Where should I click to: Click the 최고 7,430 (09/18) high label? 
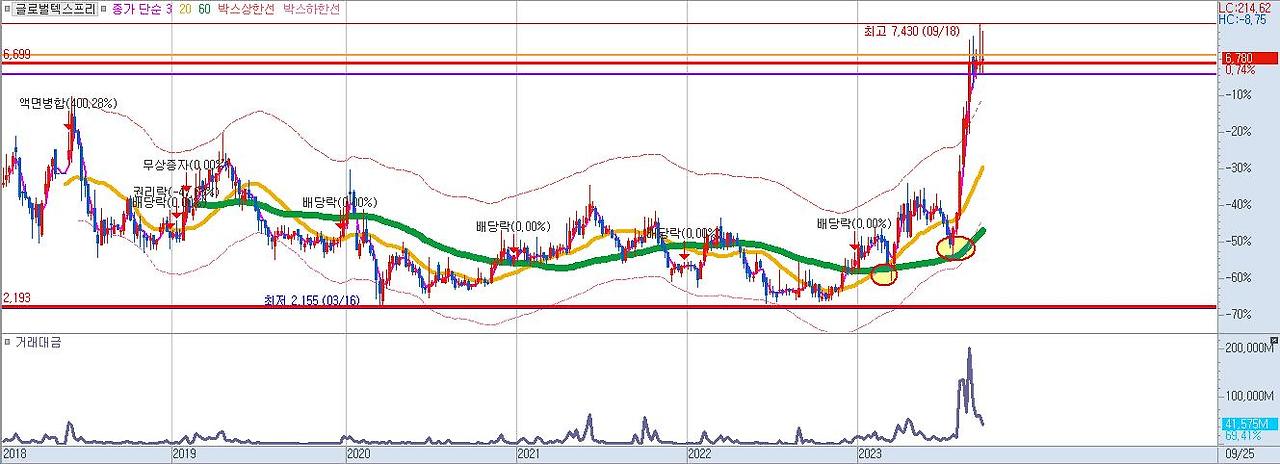pos(910,31)
